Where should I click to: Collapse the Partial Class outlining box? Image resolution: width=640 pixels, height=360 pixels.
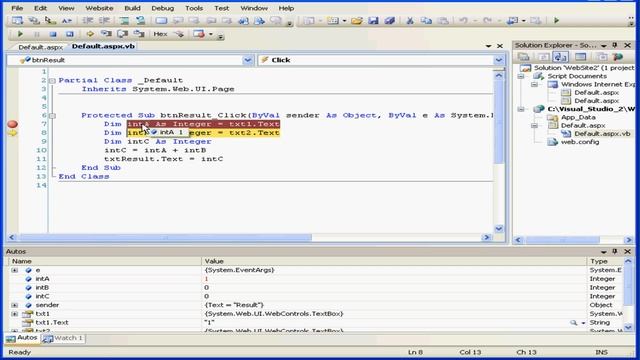tap(52, 80)
